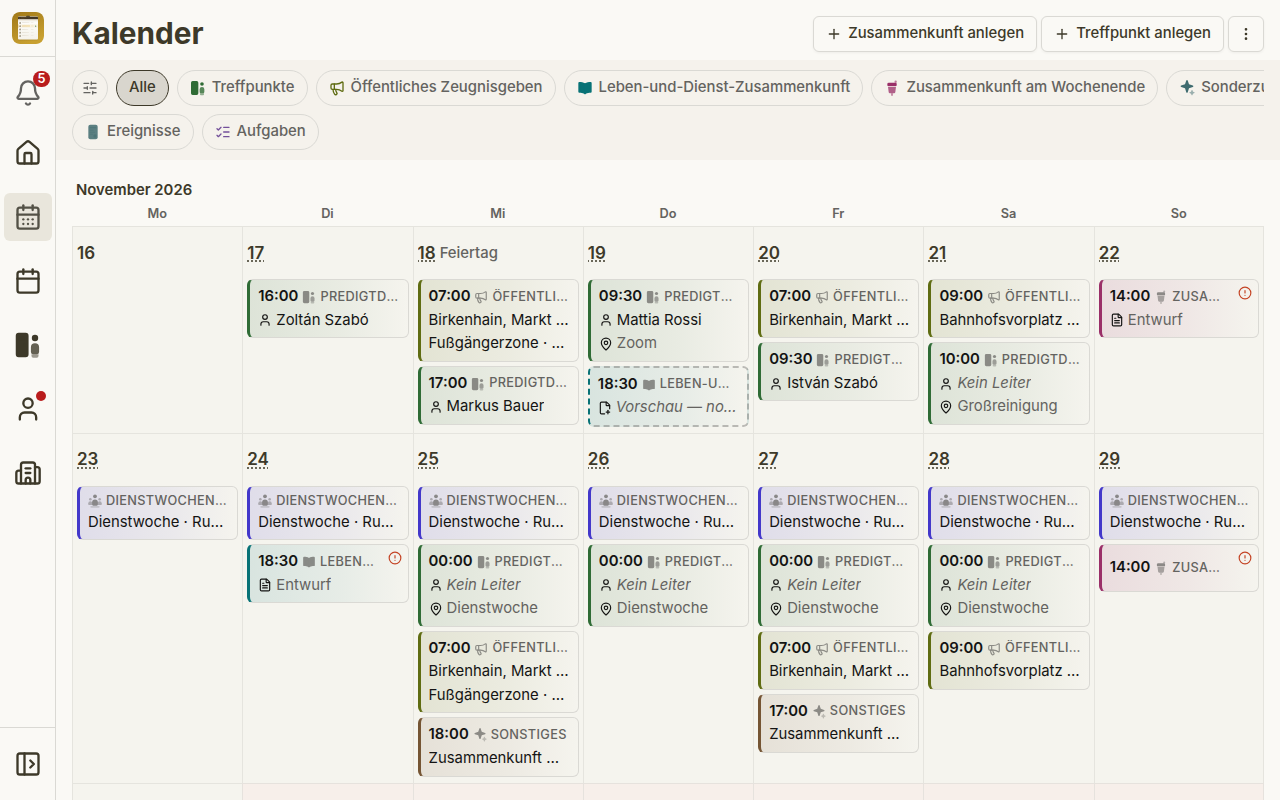
Task: Select Öffentliches Zeugnisgeben filter
Action: 436,88
